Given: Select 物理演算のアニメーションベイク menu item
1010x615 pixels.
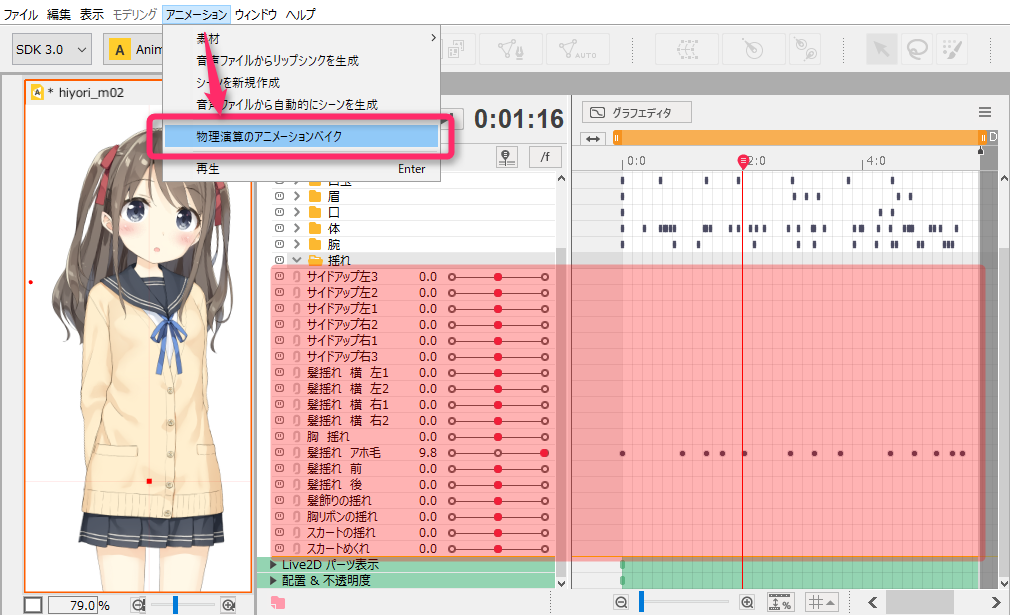Looking at the screenshot, I should [x=301, y=137].
